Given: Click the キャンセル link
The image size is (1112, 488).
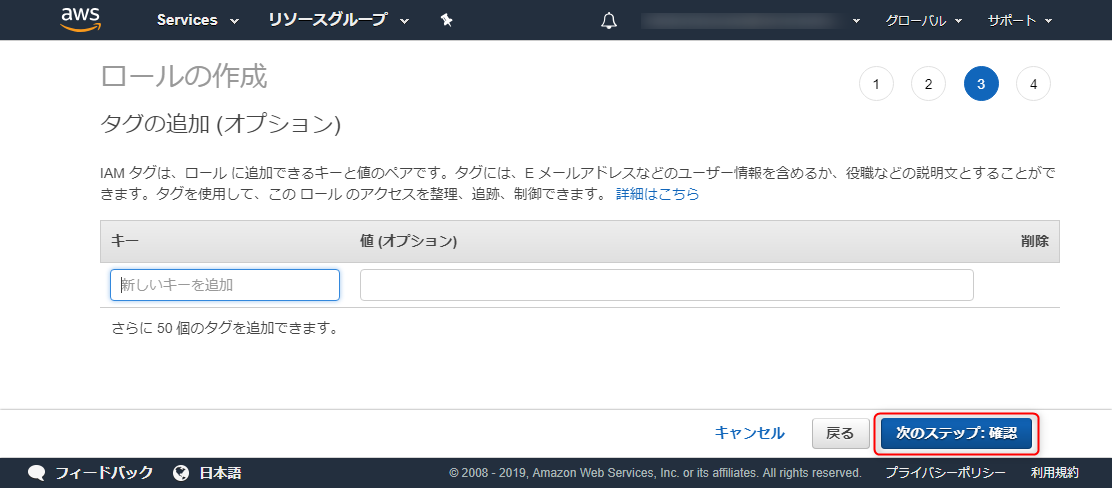Looking at the screenshot, I should pyautogui.click(x=750, y=433).
